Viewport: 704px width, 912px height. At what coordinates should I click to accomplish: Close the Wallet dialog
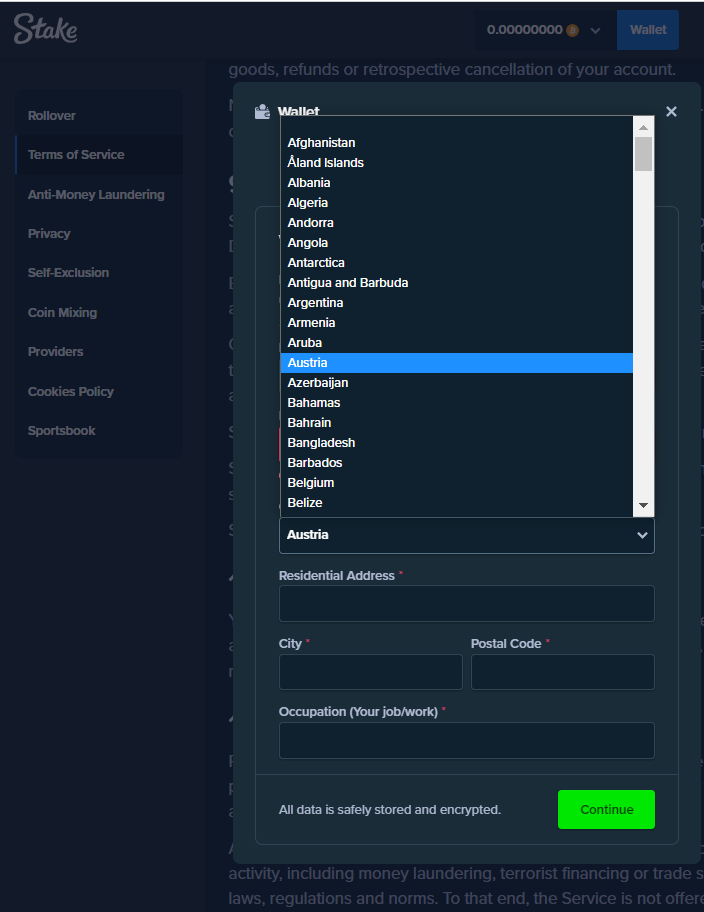(671, 111)
